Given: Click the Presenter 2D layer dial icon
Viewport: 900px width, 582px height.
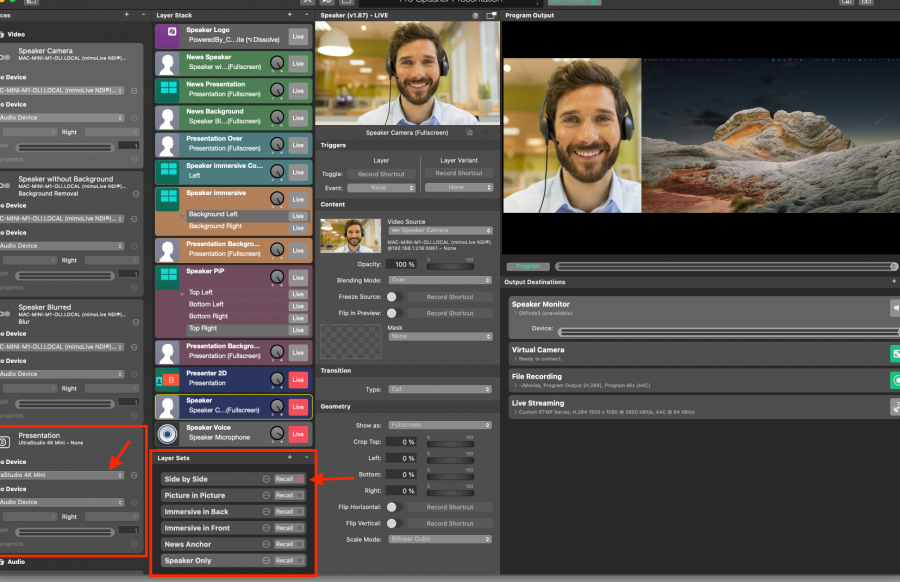Looking at the screenshot, I should (x=277, y=379).
